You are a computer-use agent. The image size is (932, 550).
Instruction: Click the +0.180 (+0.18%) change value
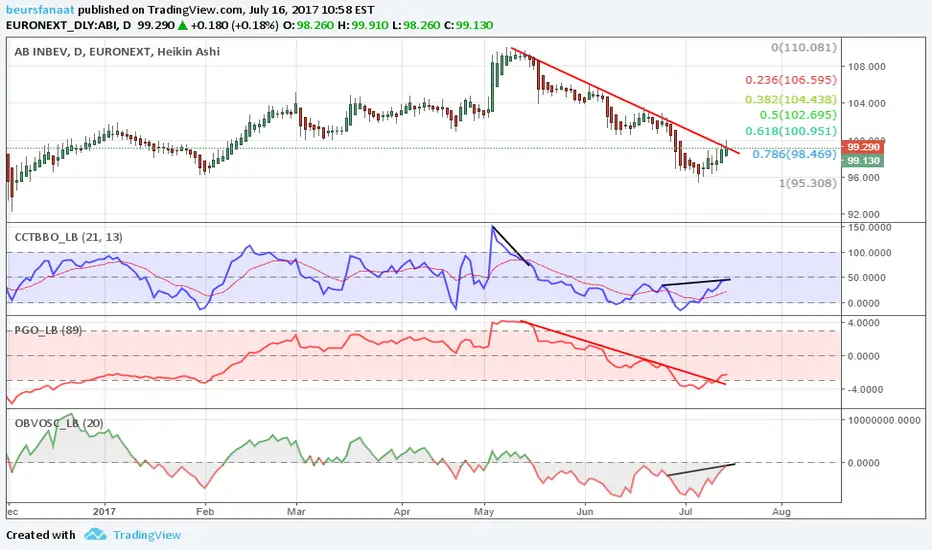[x=234, y=25]
